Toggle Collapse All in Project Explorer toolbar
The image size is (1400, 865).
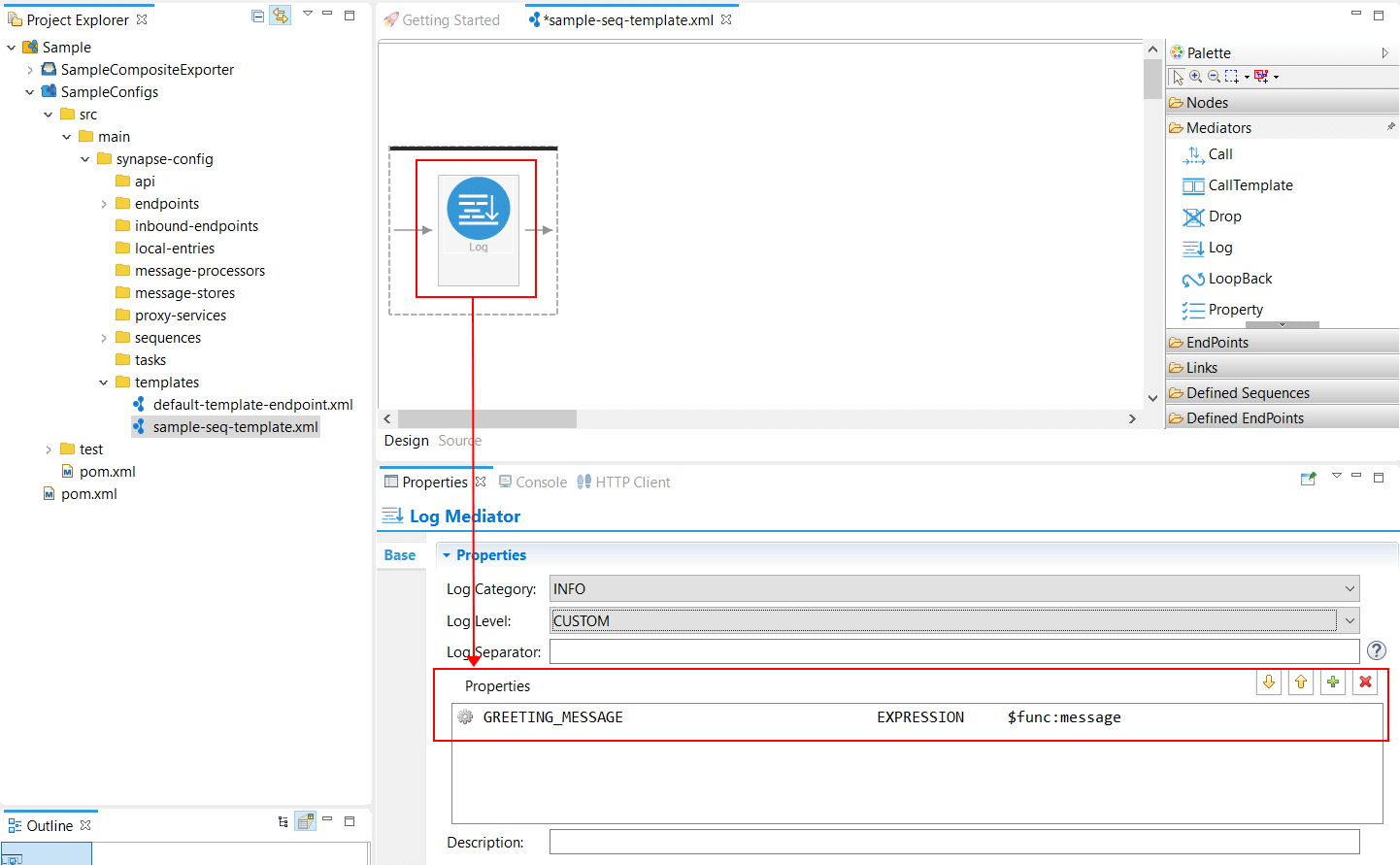click(x=255, y=16)
